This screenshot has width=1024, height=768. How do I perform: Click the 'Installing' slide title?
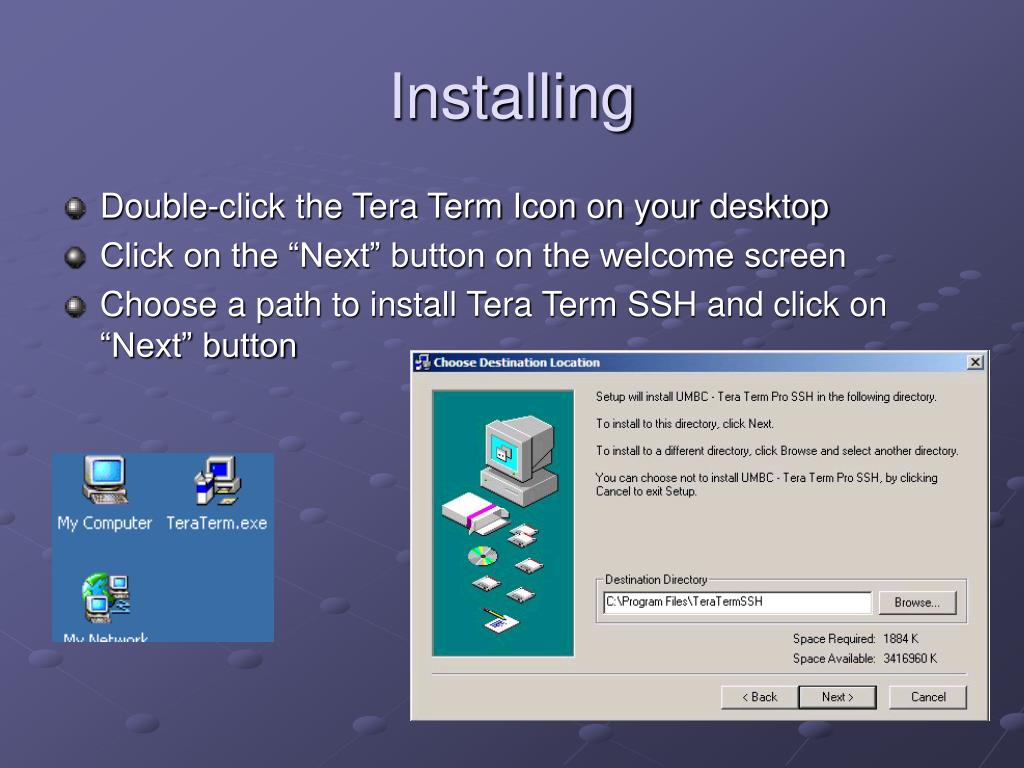(x=512, y=97)
